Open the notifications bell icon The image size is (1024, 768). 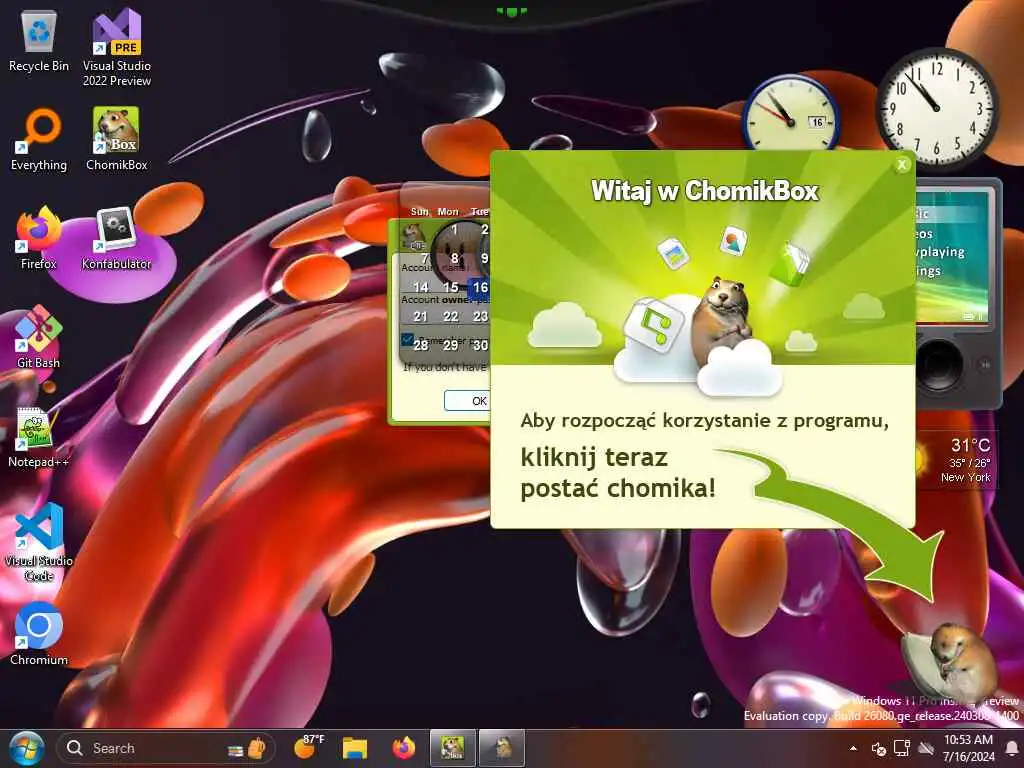(1012, 748)
